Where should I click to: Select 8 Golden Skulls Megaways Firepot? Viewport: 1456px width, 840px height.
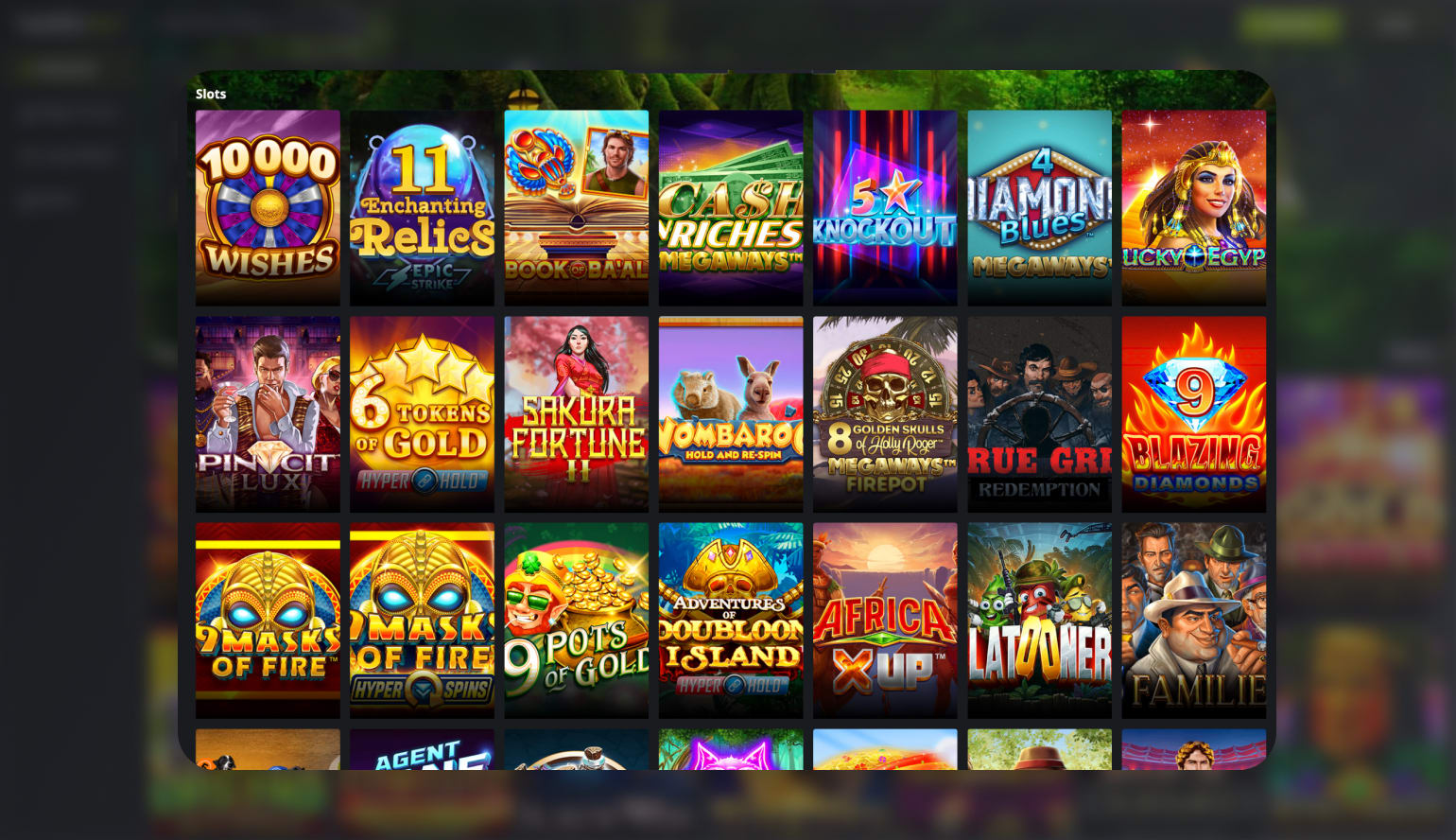(x=885, y=414)
